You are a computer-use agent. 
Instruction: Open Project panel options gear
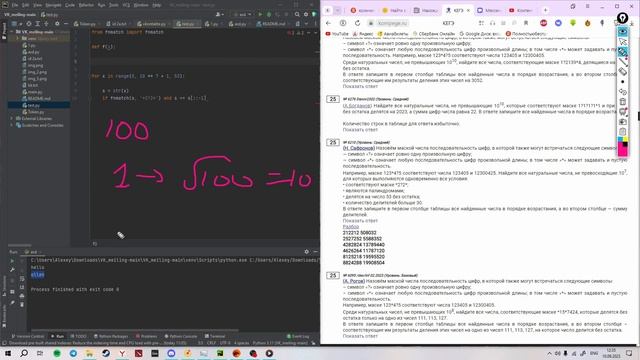57,24
